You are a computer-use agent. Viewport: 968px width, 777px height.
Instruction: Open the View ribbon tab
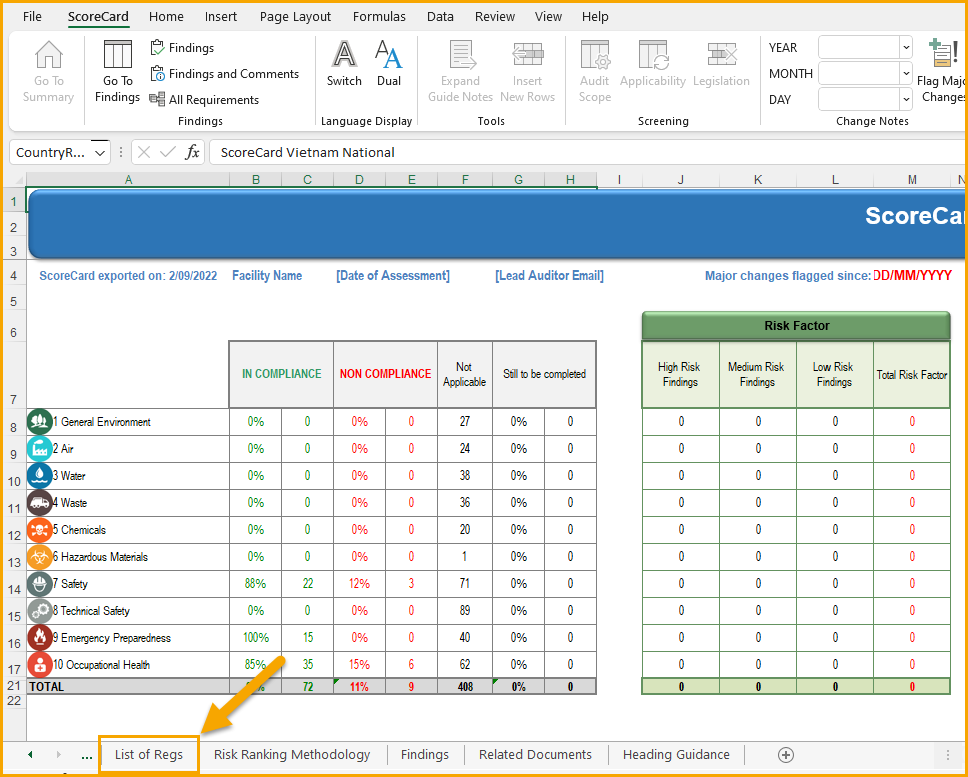pos(548,17)
